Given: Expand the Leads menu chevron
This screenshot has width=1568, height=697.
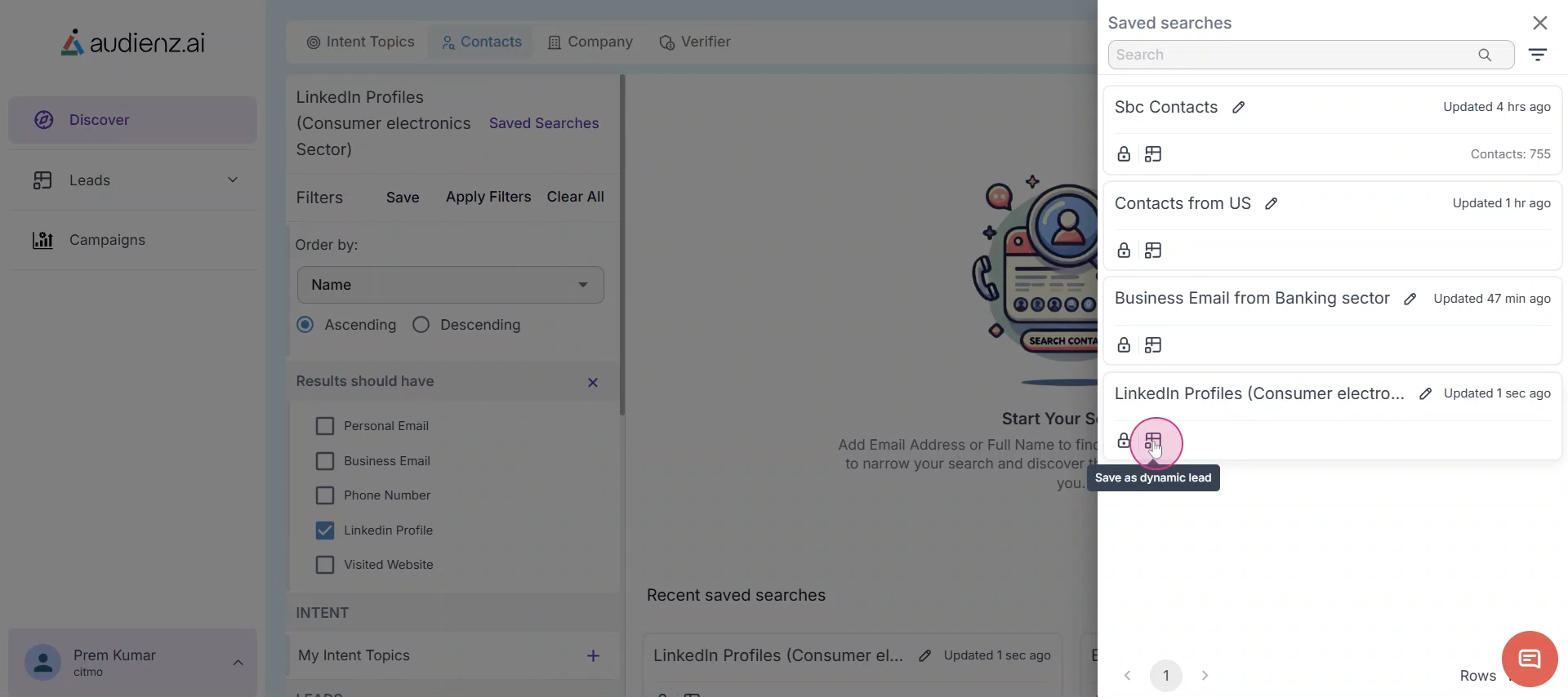Looking at the screenshot, I should click(233, 180).
